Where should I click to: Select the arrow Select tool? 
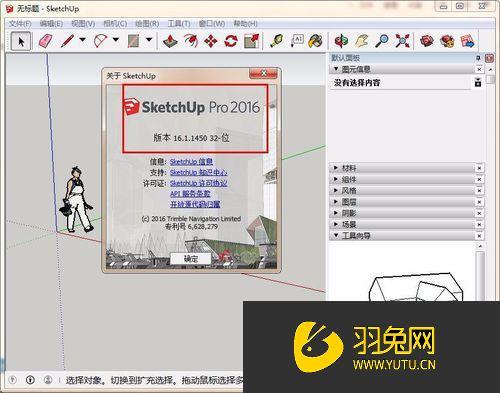pos(21,41)
